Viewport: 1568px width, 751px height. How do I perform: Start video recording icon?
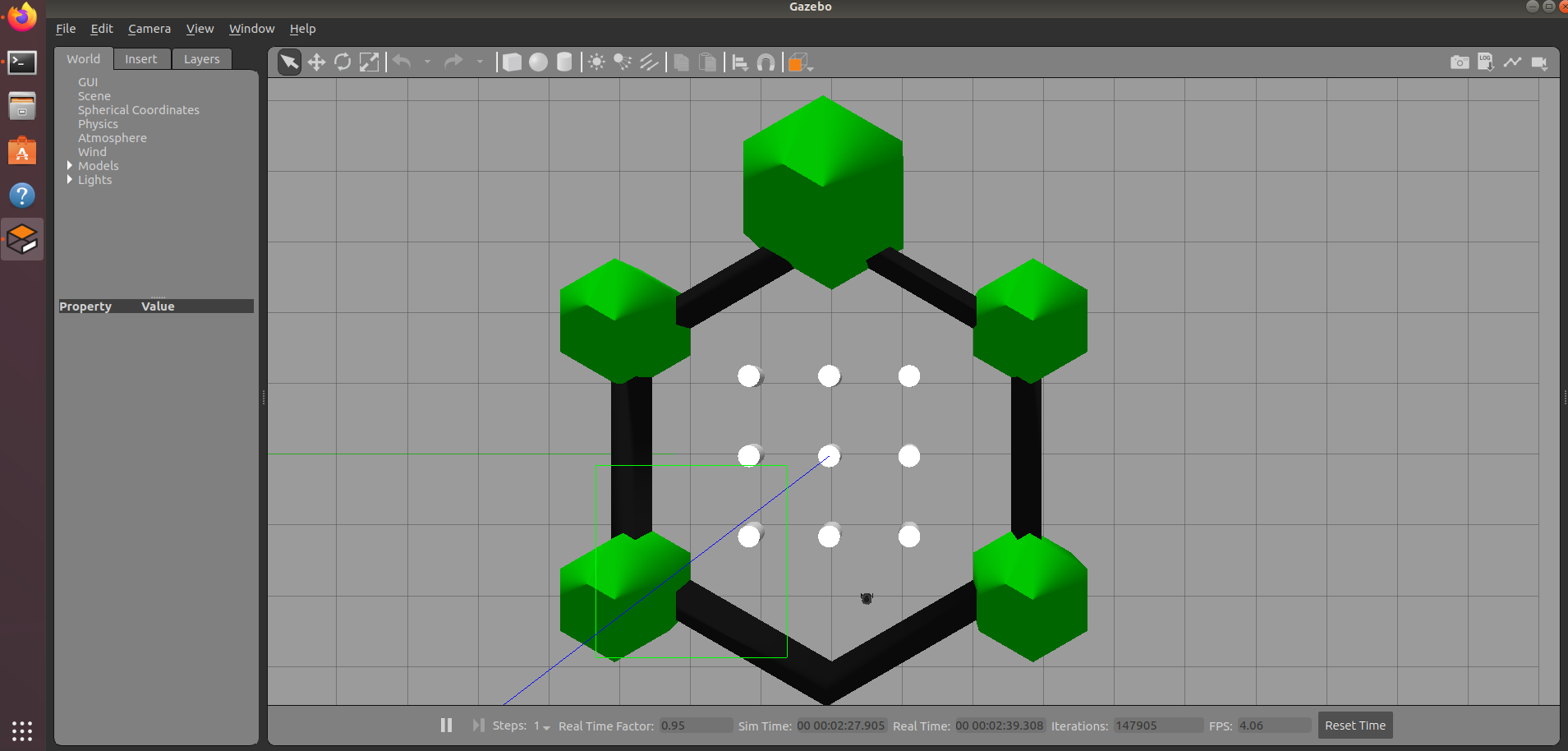[1539, 62]
